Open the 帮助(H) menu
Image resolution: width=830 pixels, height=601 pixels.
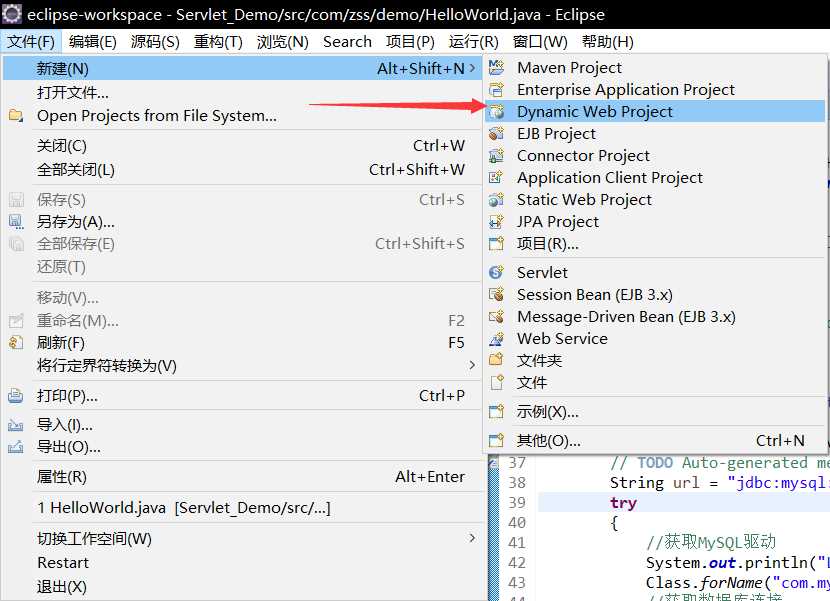point(608,41)
